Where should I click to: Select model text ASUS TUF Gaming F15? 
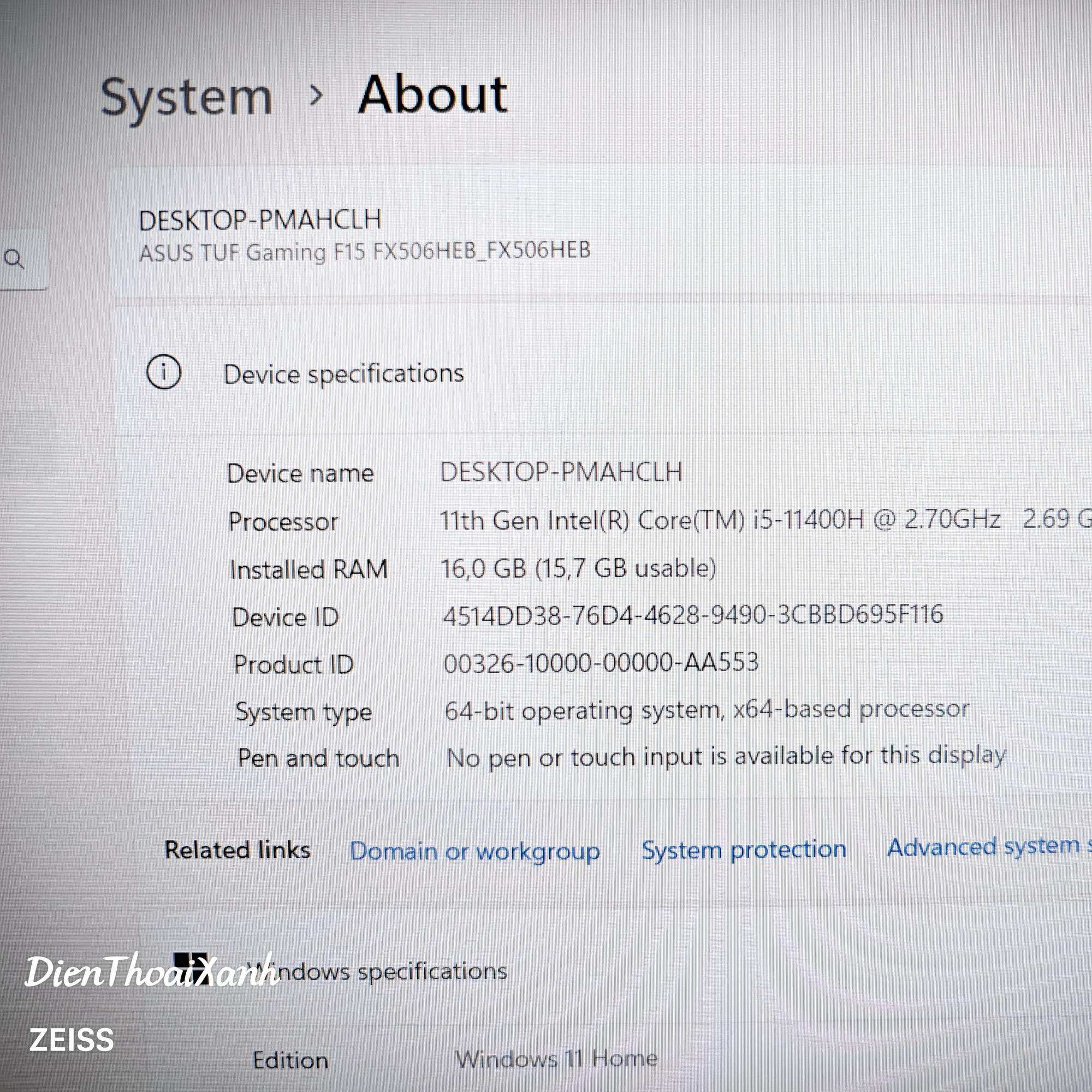point(365,252)
